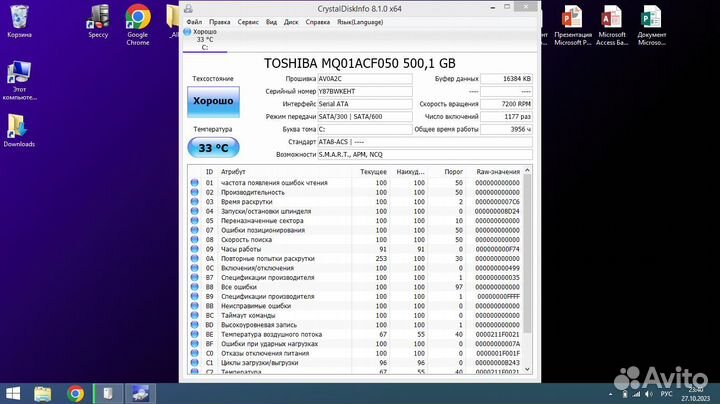Click the CrystalDiskInfo title bar app icon

pyautogui.click(x=188, y=8)
